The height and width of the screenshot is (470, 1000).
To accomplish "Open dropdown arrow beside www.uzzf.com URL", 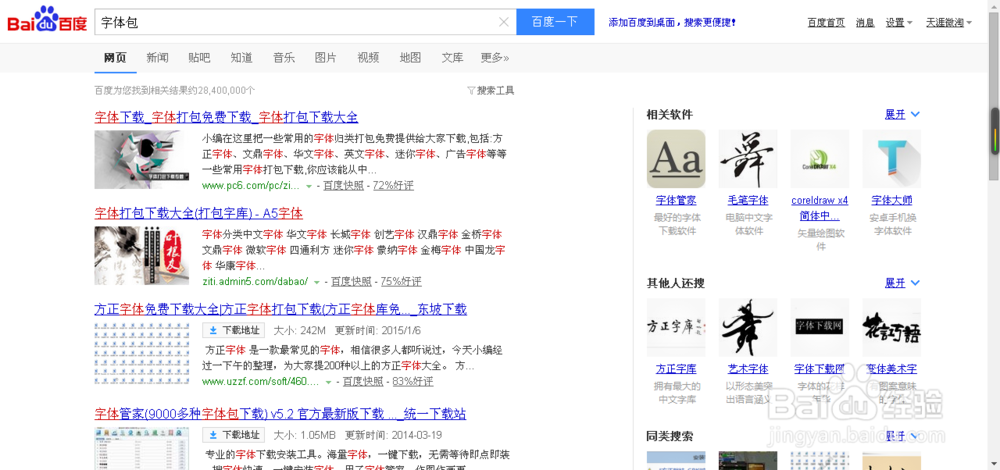I will coord(328,382).
